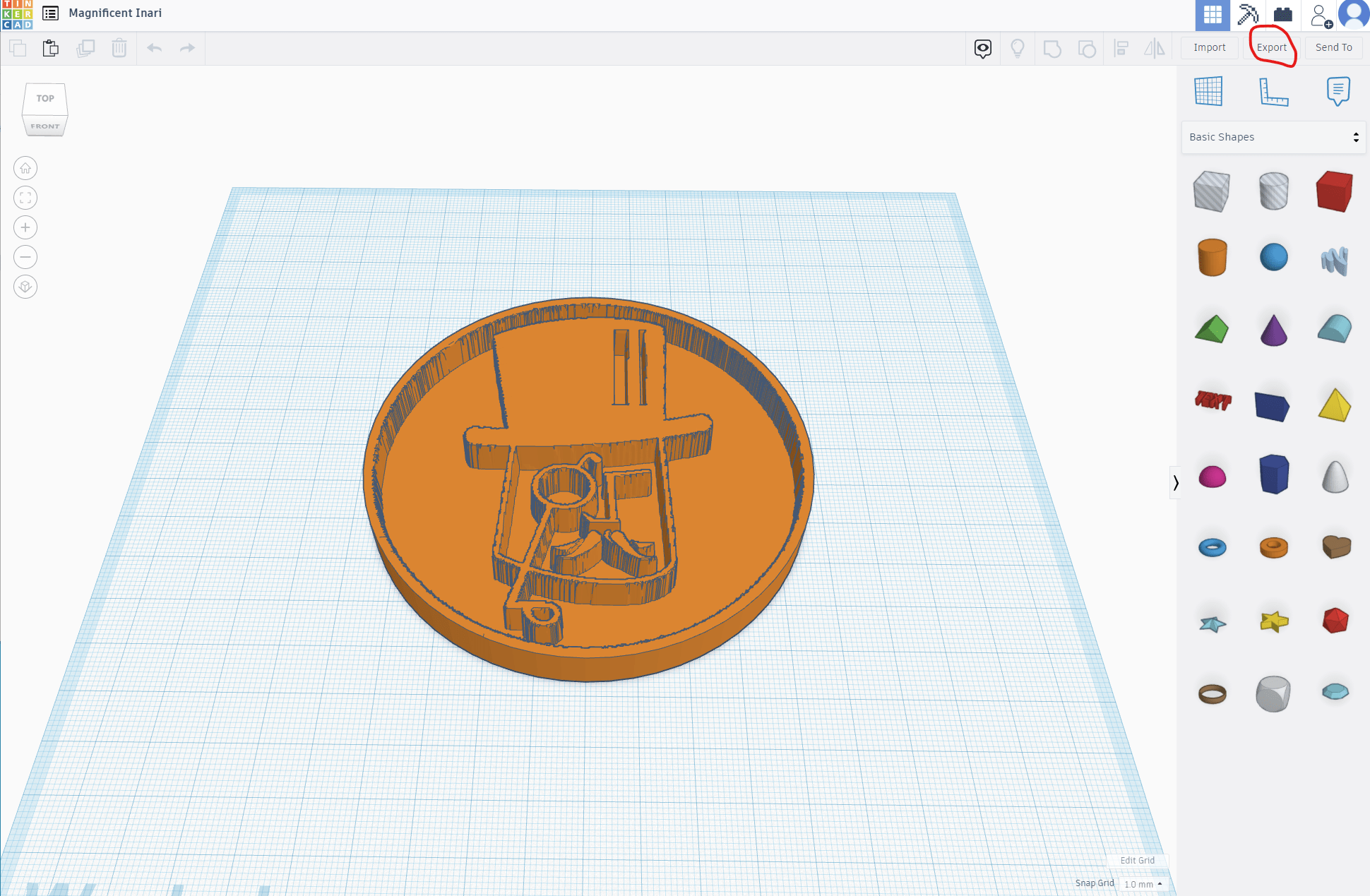Click the Home view icon
1370x896 pixels.
[x=25, y=168]
